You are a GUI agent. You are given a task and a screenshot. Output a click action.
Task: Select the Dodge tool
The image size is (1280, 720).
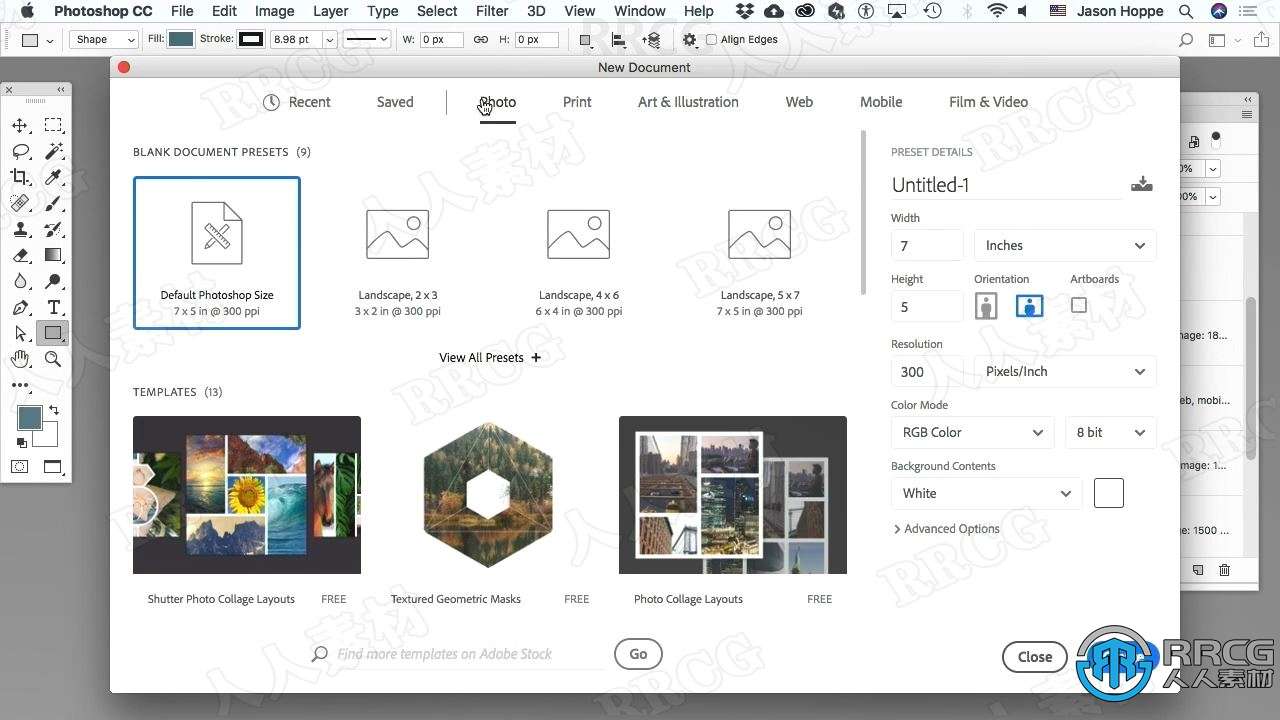(x=53, y=281)
